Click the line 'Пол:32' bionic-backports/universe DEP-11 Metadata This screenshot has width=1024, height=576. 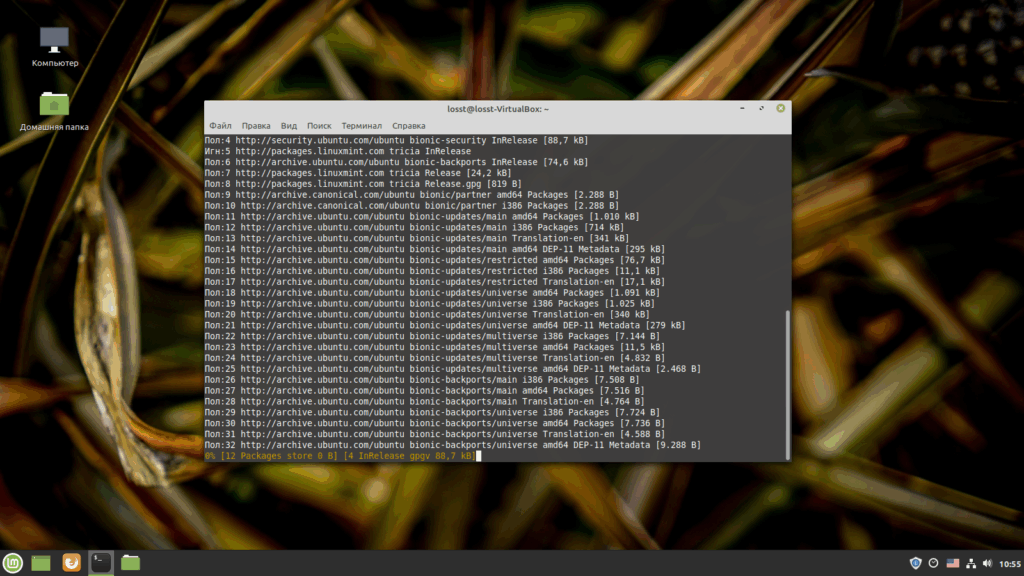(453, 445)
